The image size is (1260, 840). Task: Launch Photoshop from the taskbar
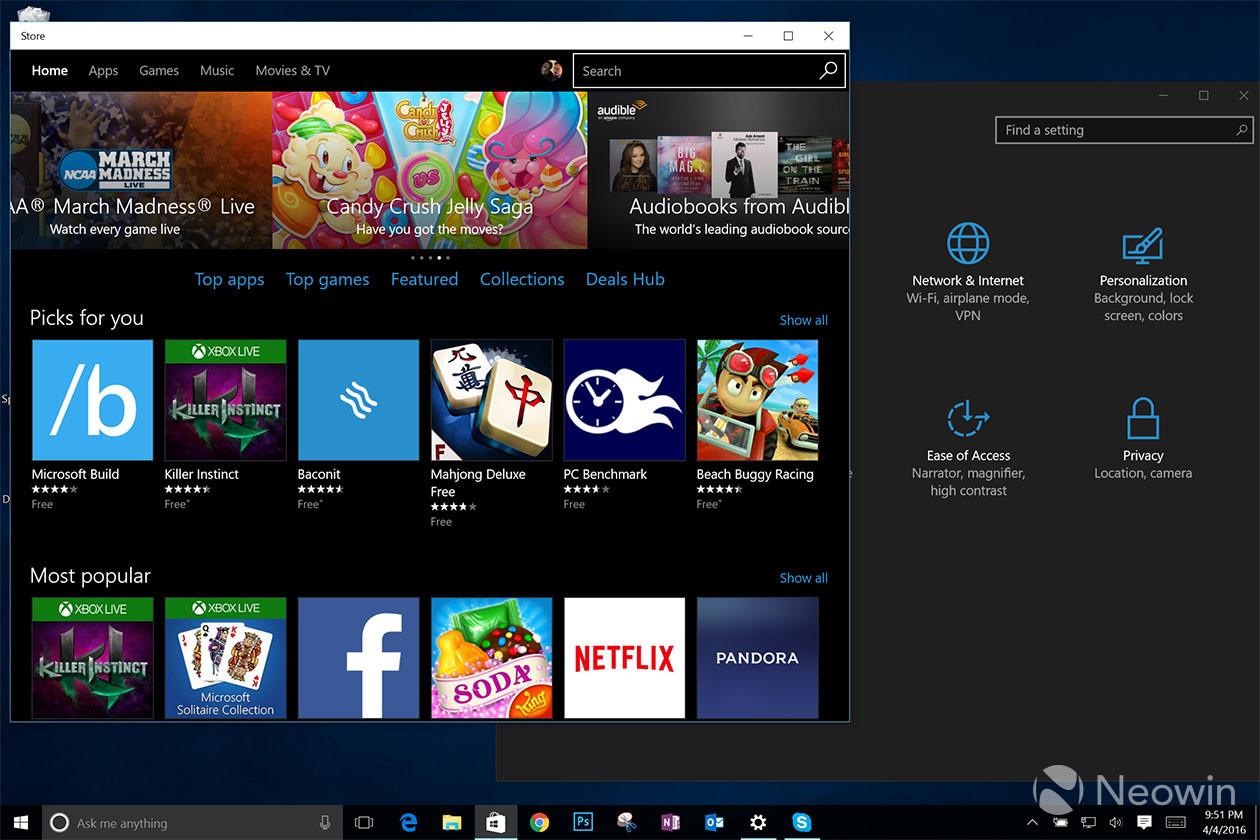click(x=583, y=822)
